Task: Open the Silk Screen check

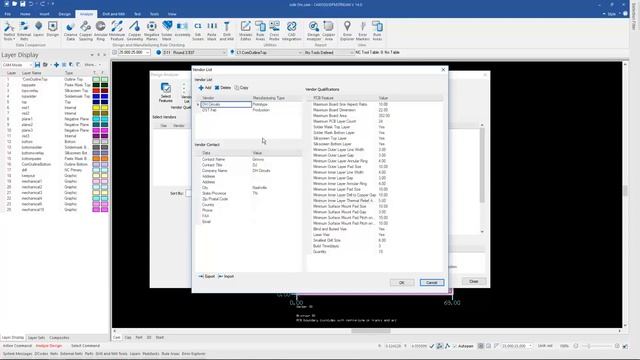Action: click(198, 31)
